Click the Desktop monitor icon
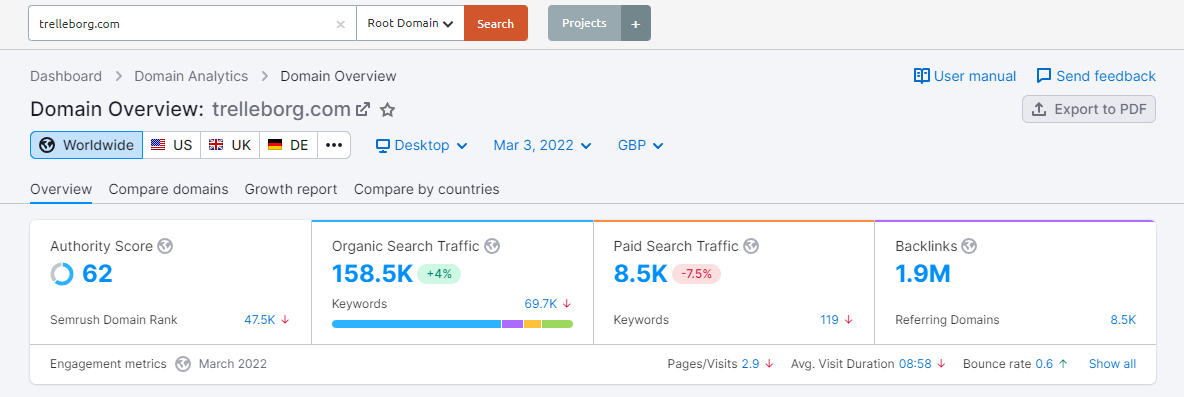 click(x=383, y=146)
